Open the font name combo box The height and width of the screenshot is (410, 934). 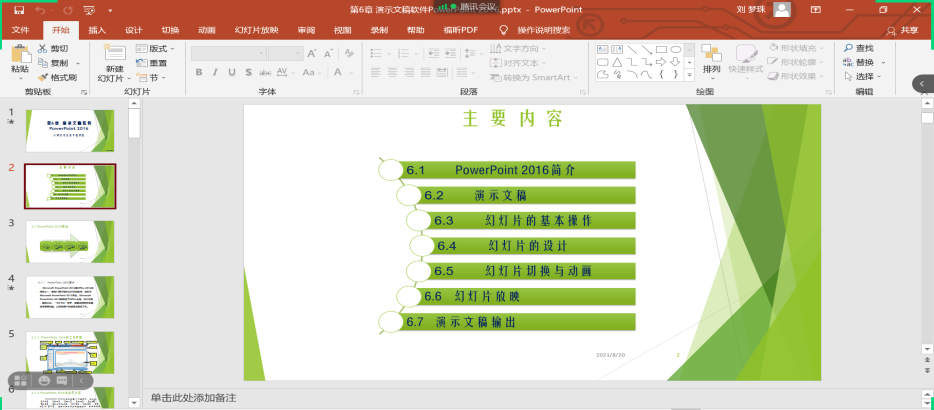pyautogui.click(x=229, y=54)
